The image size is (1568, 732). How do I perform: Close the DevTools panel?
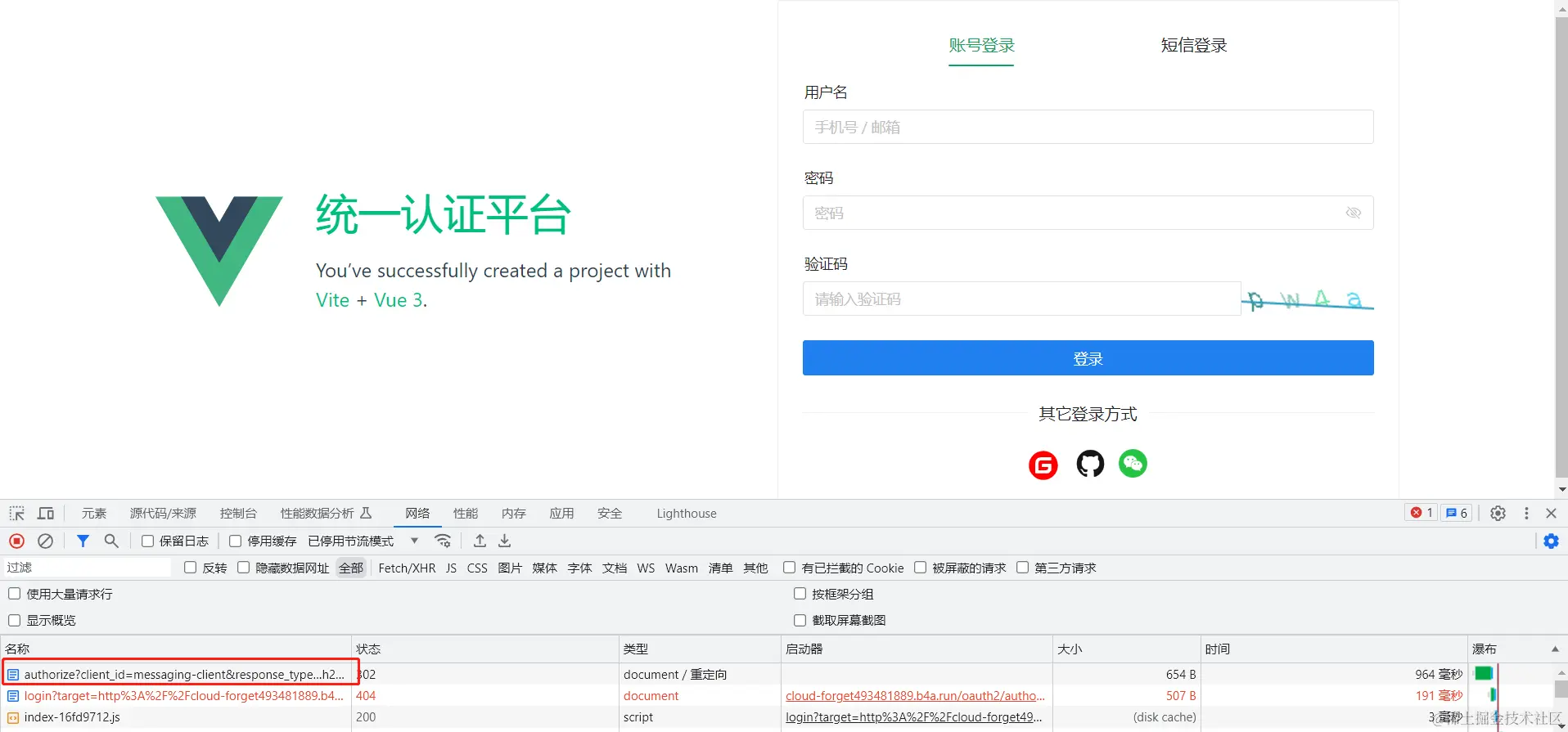tap(1551, 514)
